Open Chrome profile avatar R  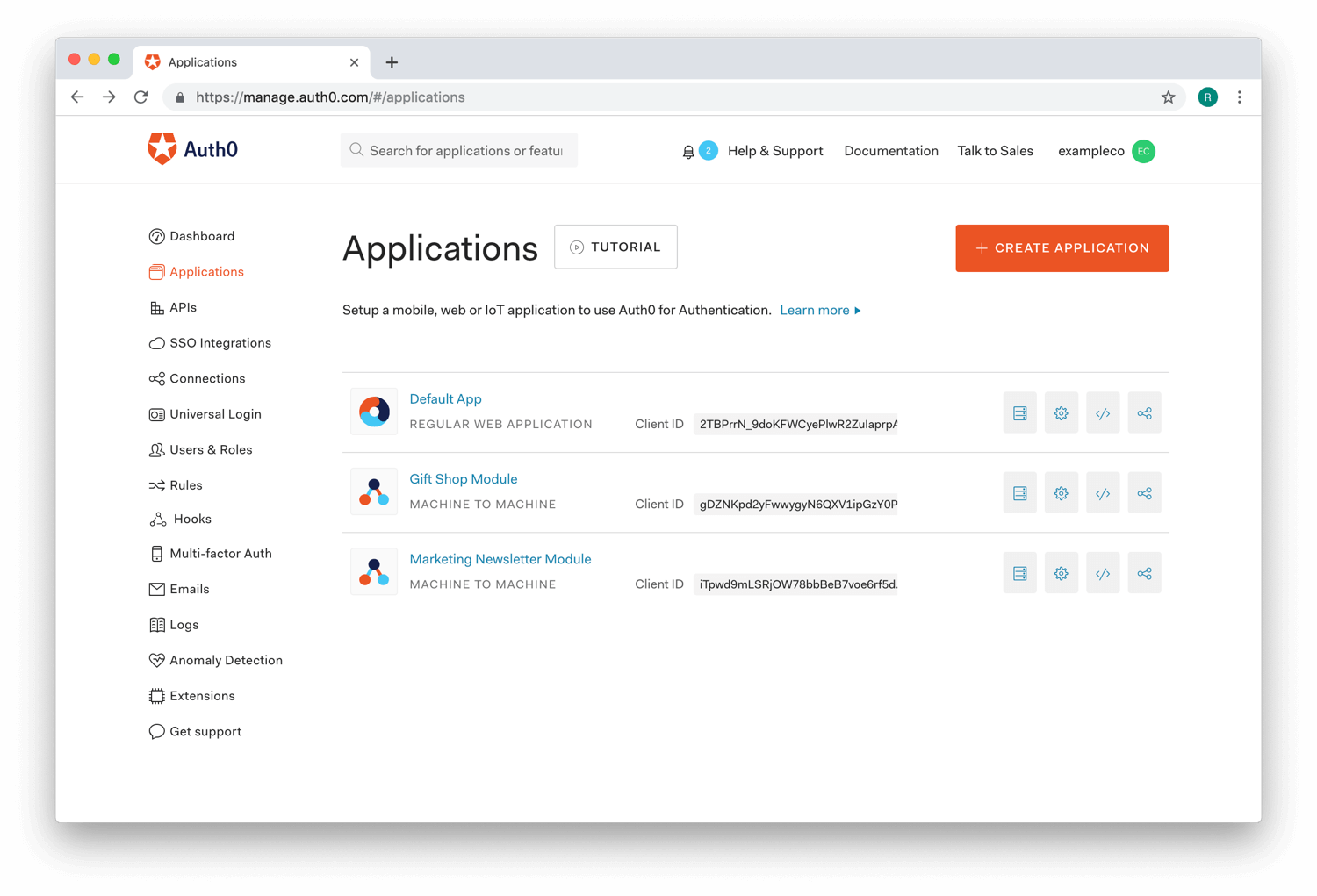click(x=1208, y=97)
